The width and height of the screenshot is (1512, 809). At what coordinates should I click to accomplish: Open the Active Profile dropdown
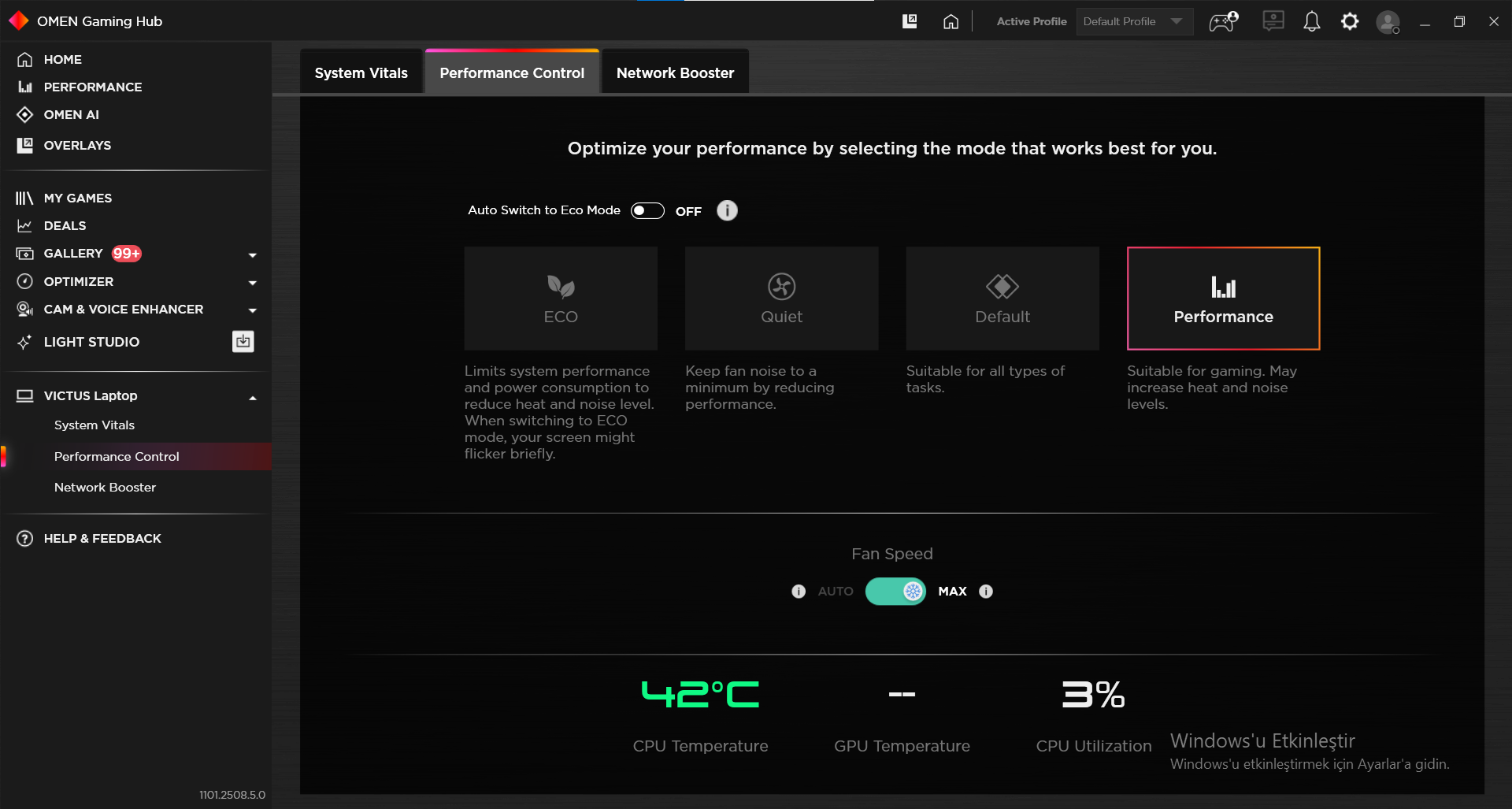[1135, 21]
